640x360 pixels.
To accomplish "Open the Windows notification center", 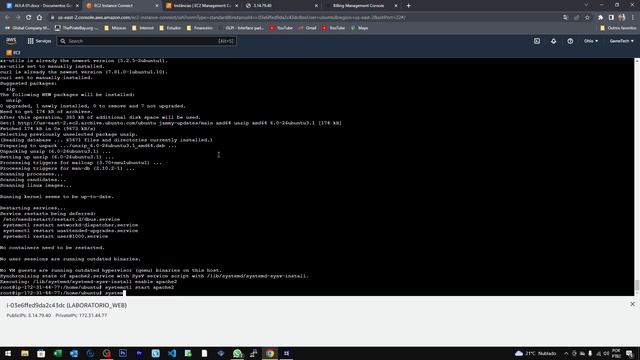I will (630, 353).
